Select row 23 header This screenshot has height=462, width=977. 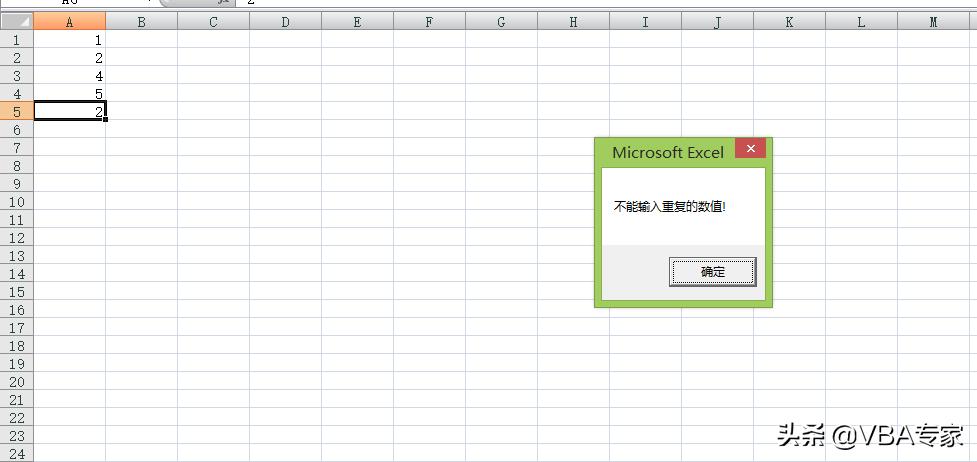tap(17, 436)
